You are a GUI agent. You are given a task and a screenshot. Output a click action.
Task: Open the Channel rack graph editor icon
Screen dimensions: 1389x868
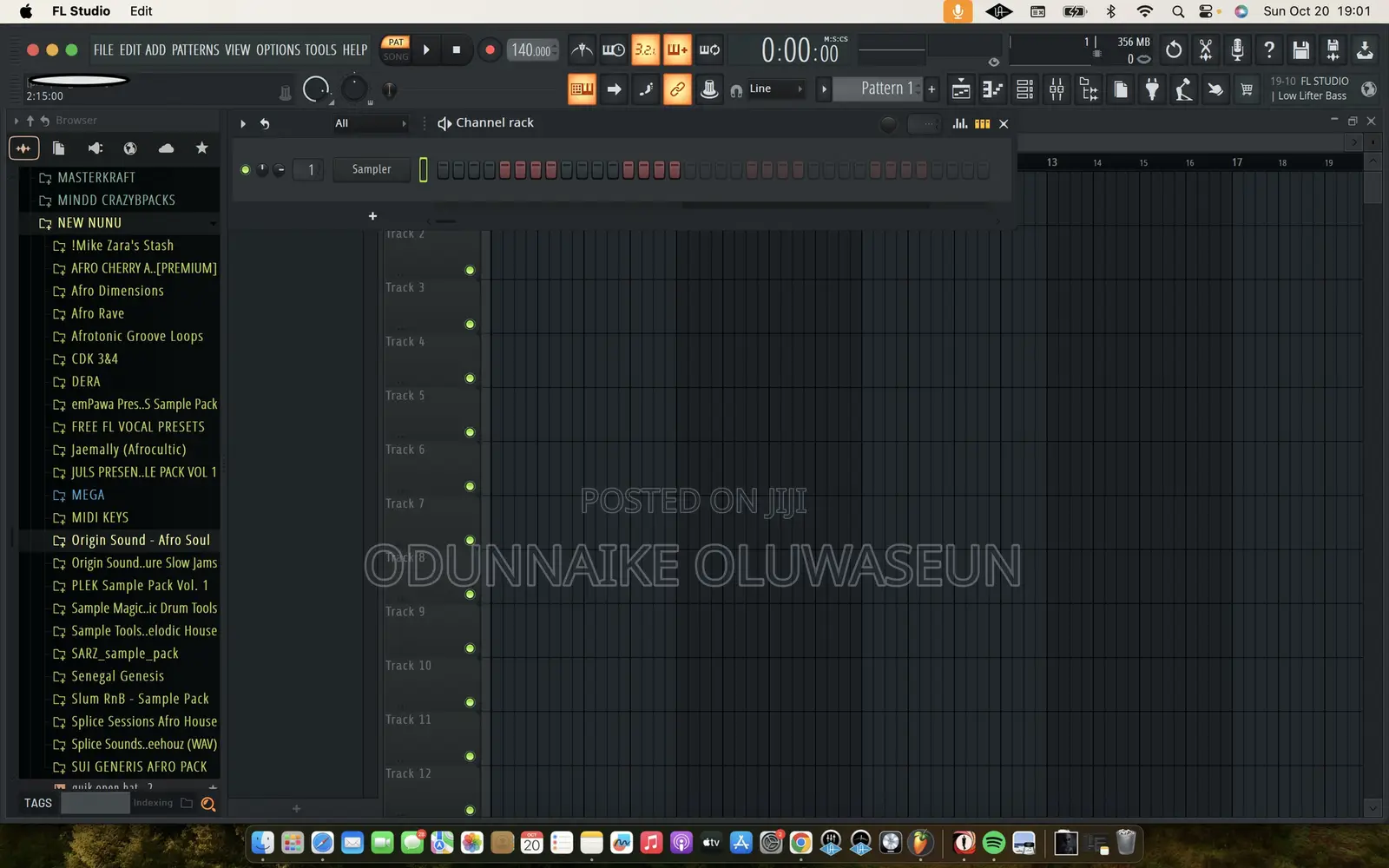(x=959, y=123)
